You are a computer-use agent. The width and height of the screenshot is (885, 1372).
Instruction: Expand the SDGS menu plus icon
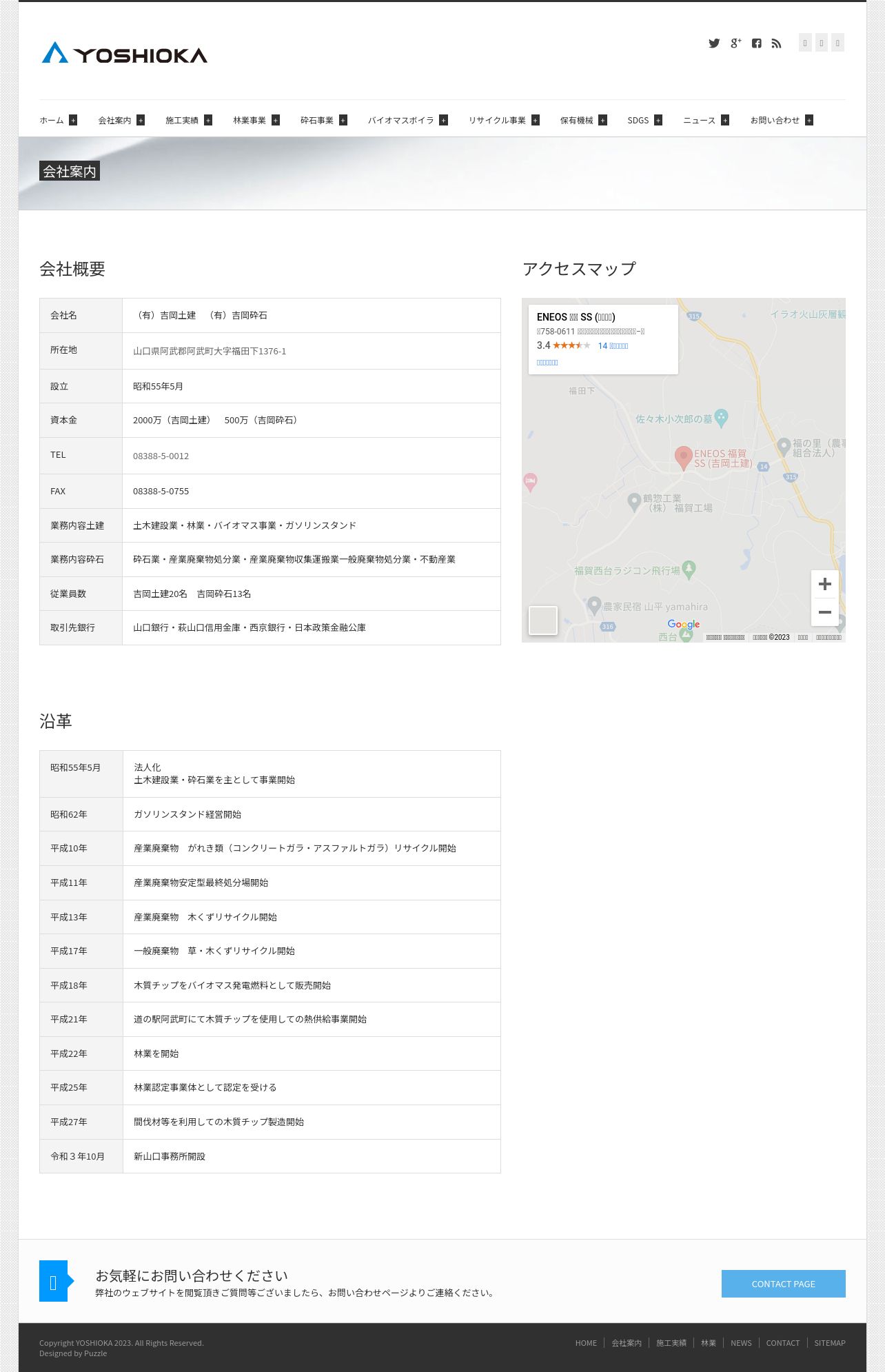[658, 120]
